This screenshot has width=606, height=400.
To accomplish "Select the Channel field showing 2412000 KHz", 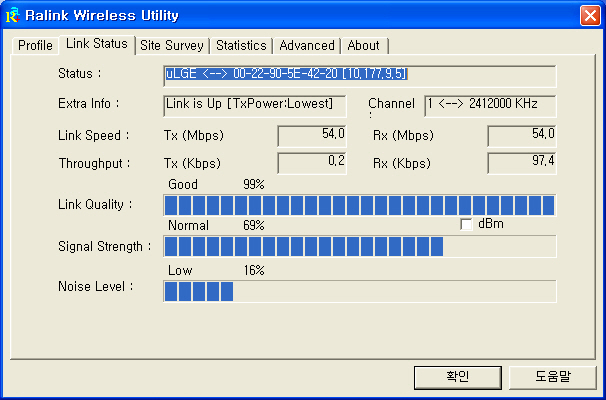I will (489, 105).
